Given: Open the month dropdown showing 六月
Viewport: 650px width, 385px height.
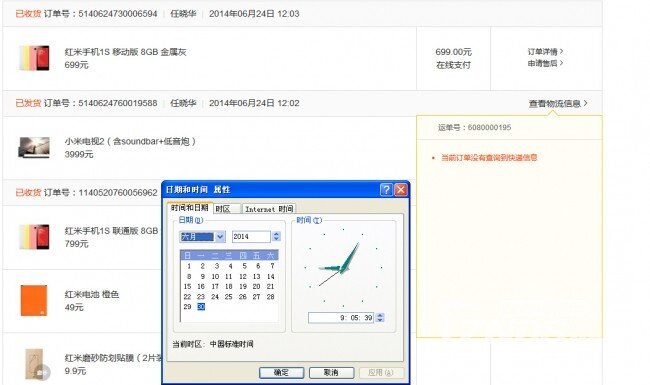Looking at the screenshot, I should coord(220,237).
